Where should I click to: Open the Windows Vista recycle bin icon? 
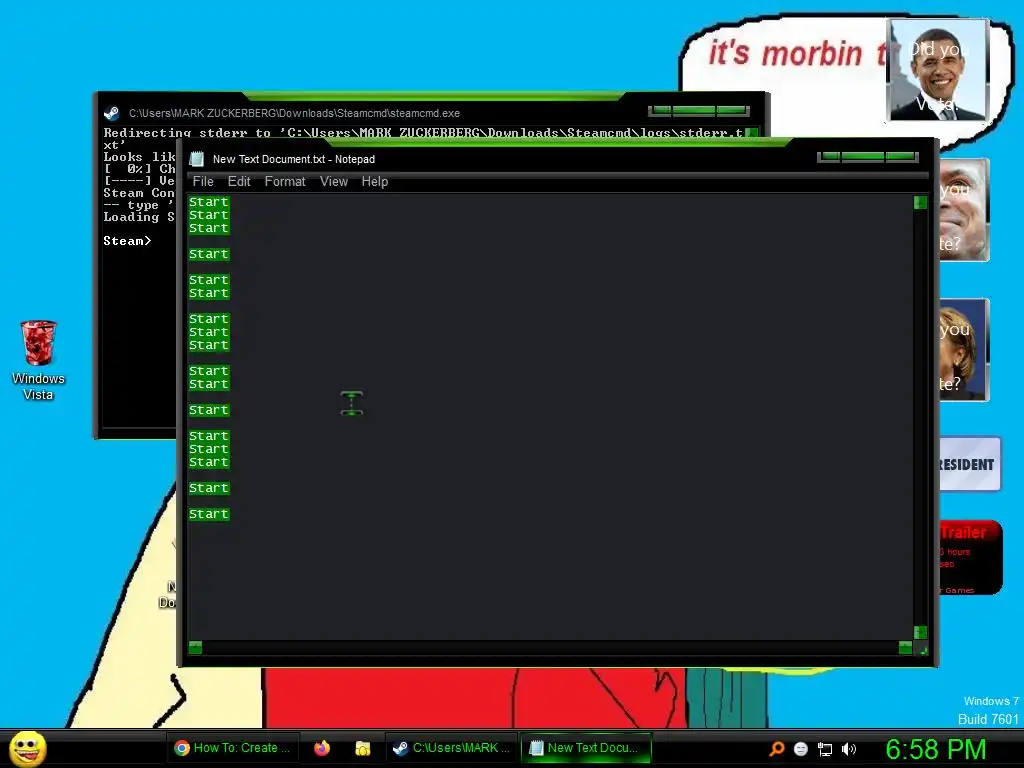(x=38, y=360)
